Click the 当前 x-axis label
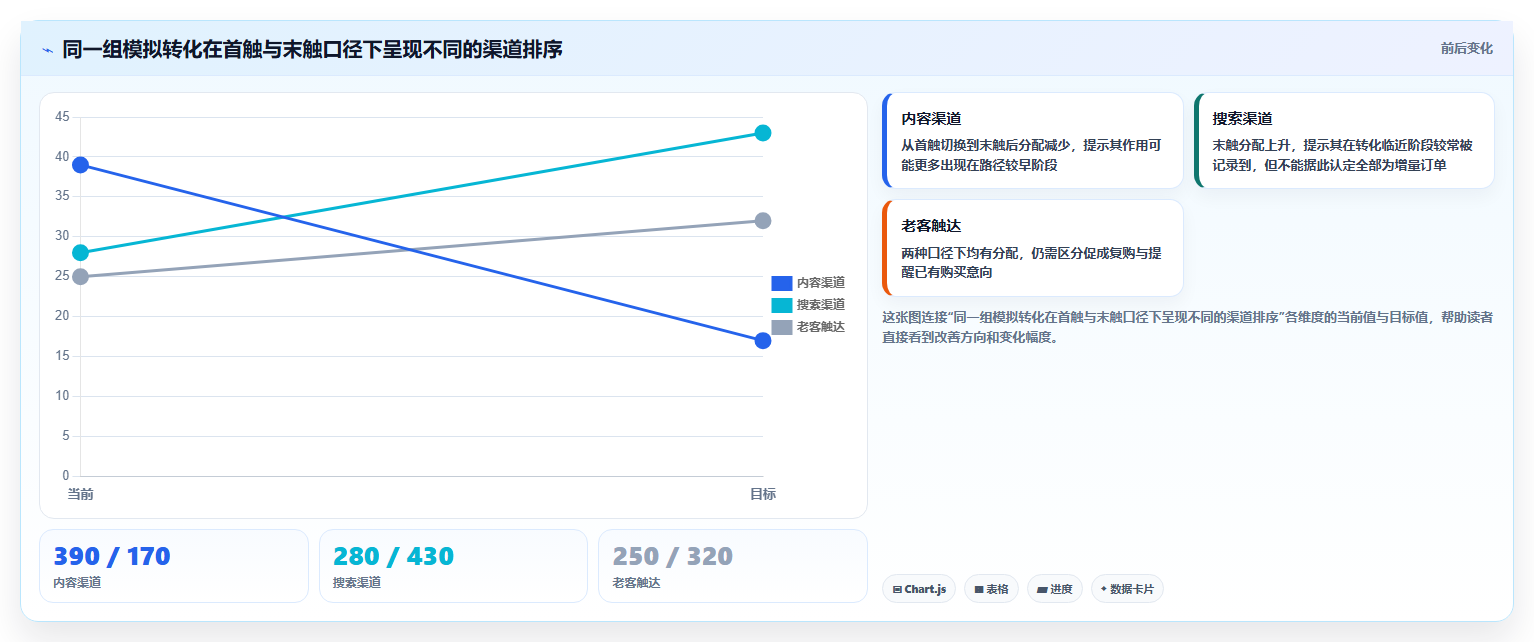 80,494
